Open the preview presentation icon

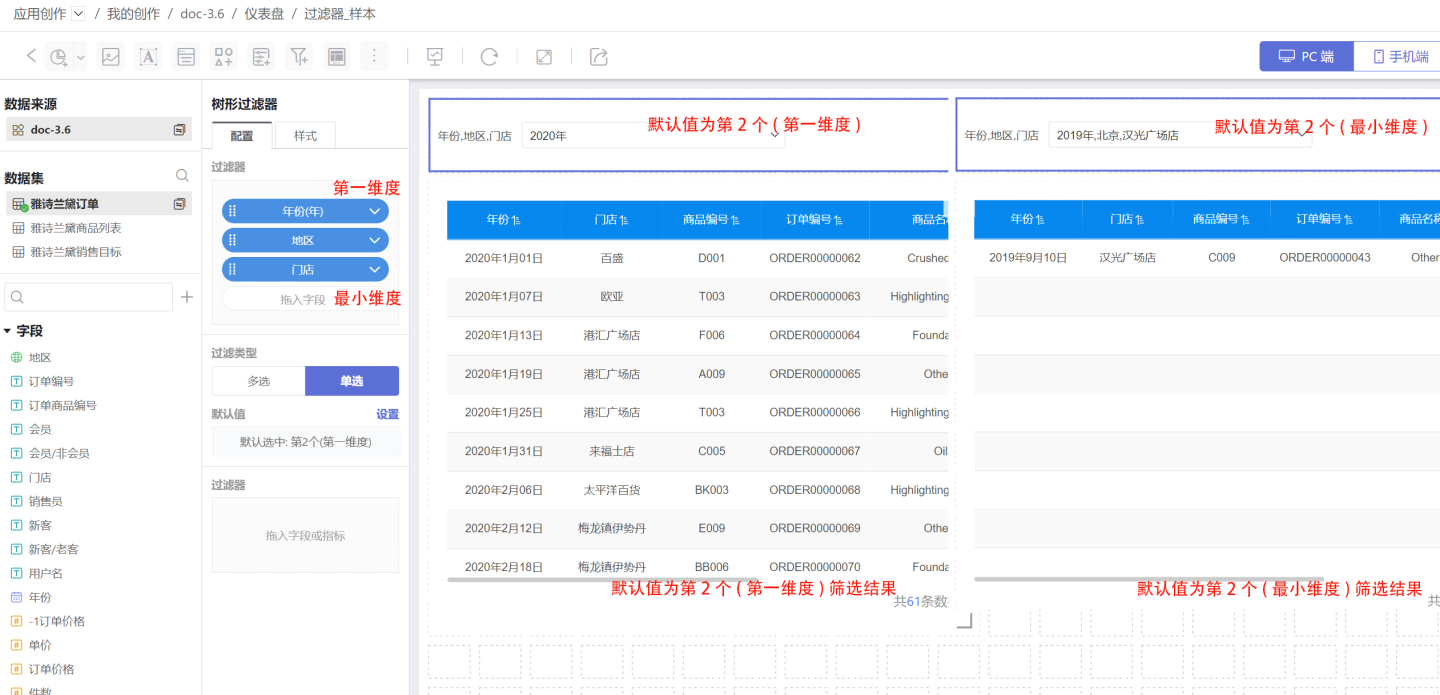click(435, 57)
